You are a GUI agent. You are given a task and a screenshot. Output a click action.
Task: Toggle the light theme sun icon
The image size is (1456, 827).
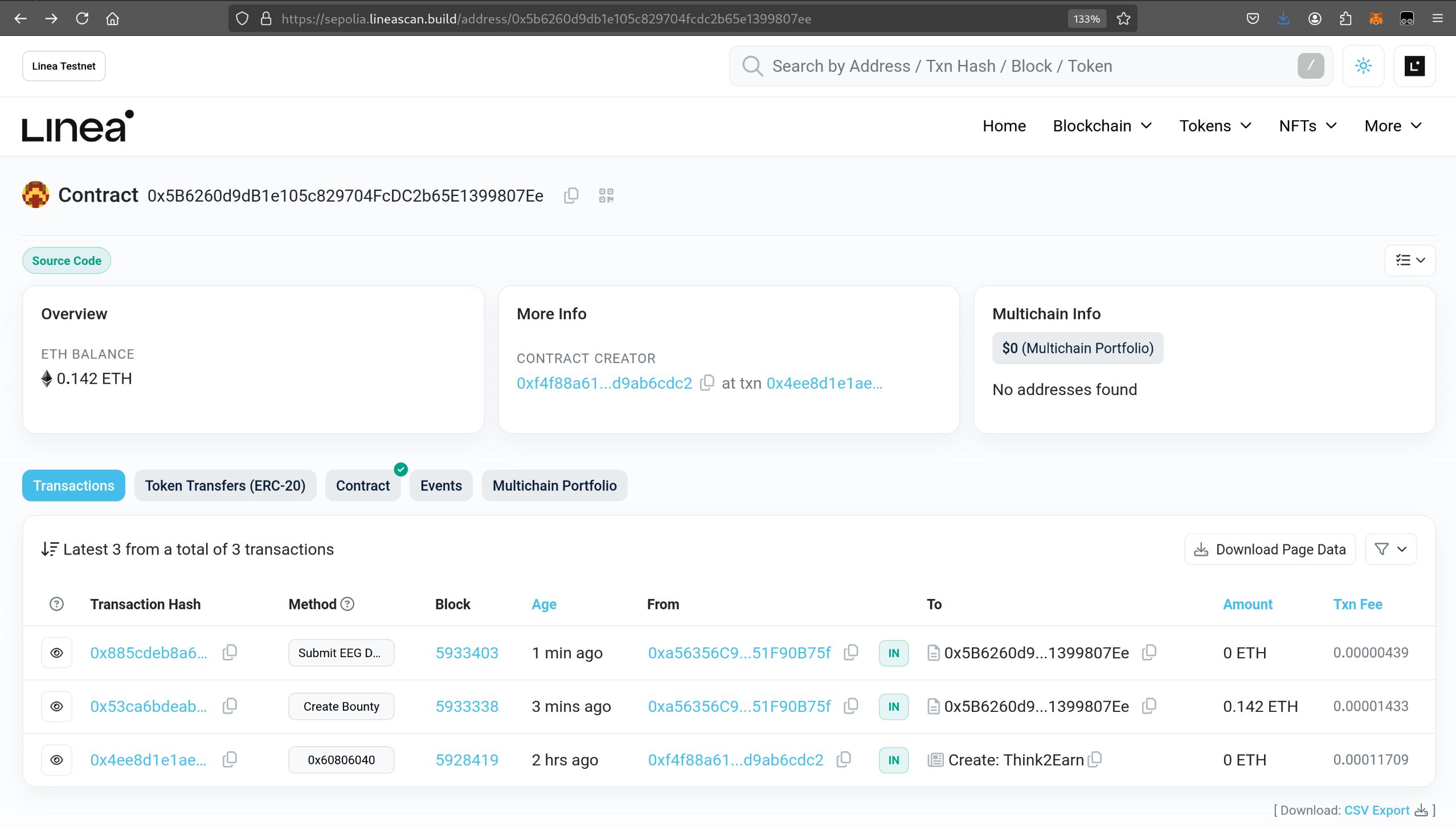[x=1363, y=66]
